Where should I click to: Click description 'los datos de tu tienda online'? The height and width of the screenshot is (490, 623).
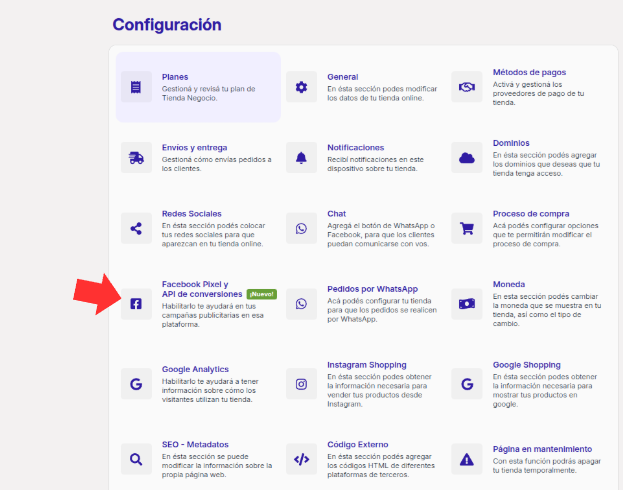375,98
